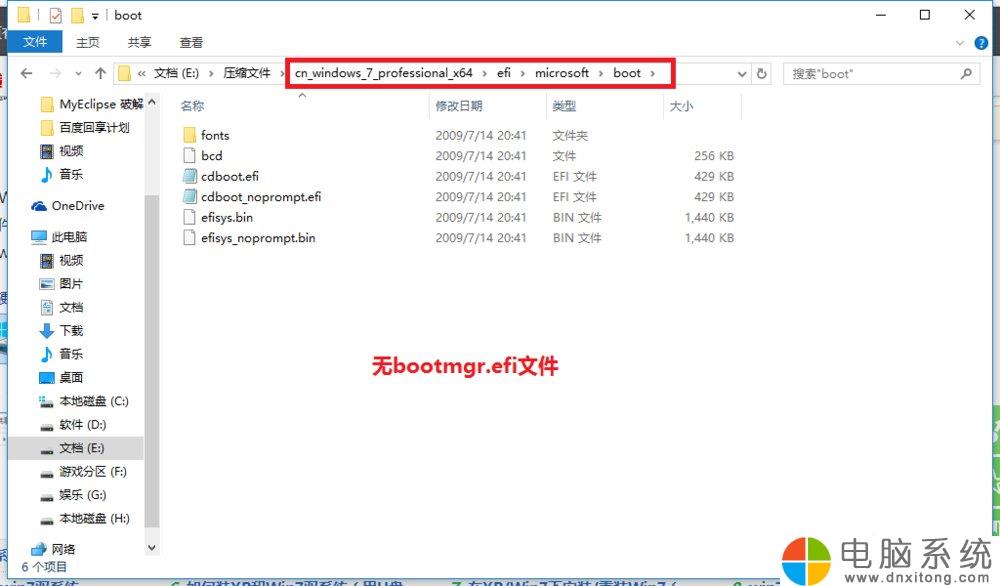Screen dimensions: 1000x586
Task: Click the navigation pane scroll up arrow
Action: [152, 102]
